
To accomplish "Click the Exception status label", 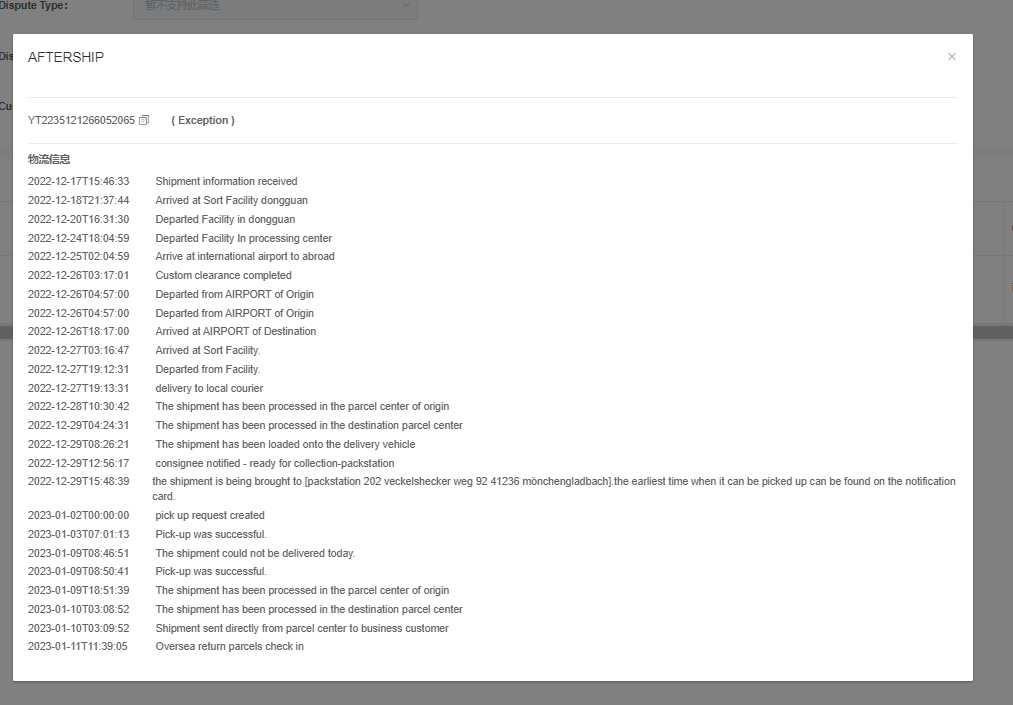I will pyautogui.click(x=203, y=120).
